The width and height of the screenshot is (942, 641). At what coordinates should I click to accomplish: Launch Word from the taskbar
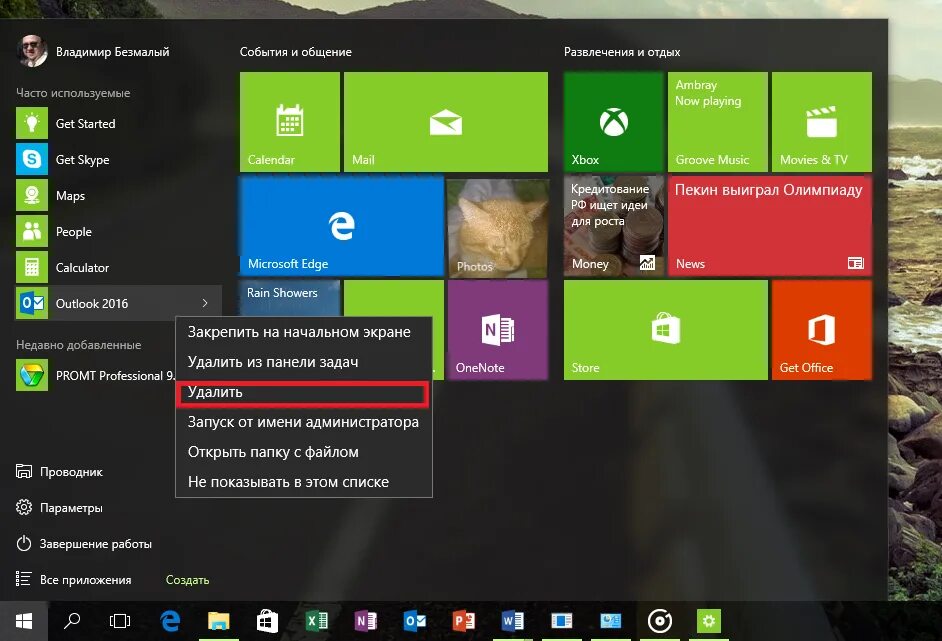click(512, 621)
